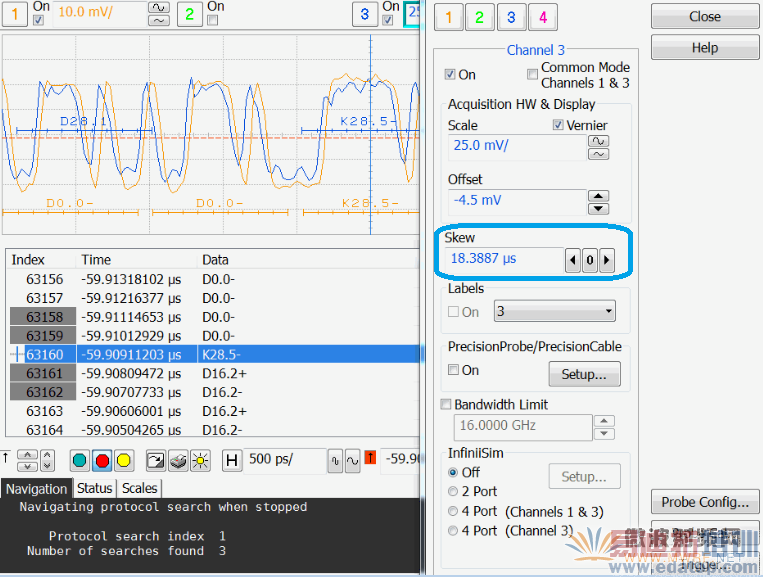Toggle channel 3 On checkbox in top bar
Image resolution: width=763 pixels, height=578 pixels.
pyautogui.click(x=387, y=20)
